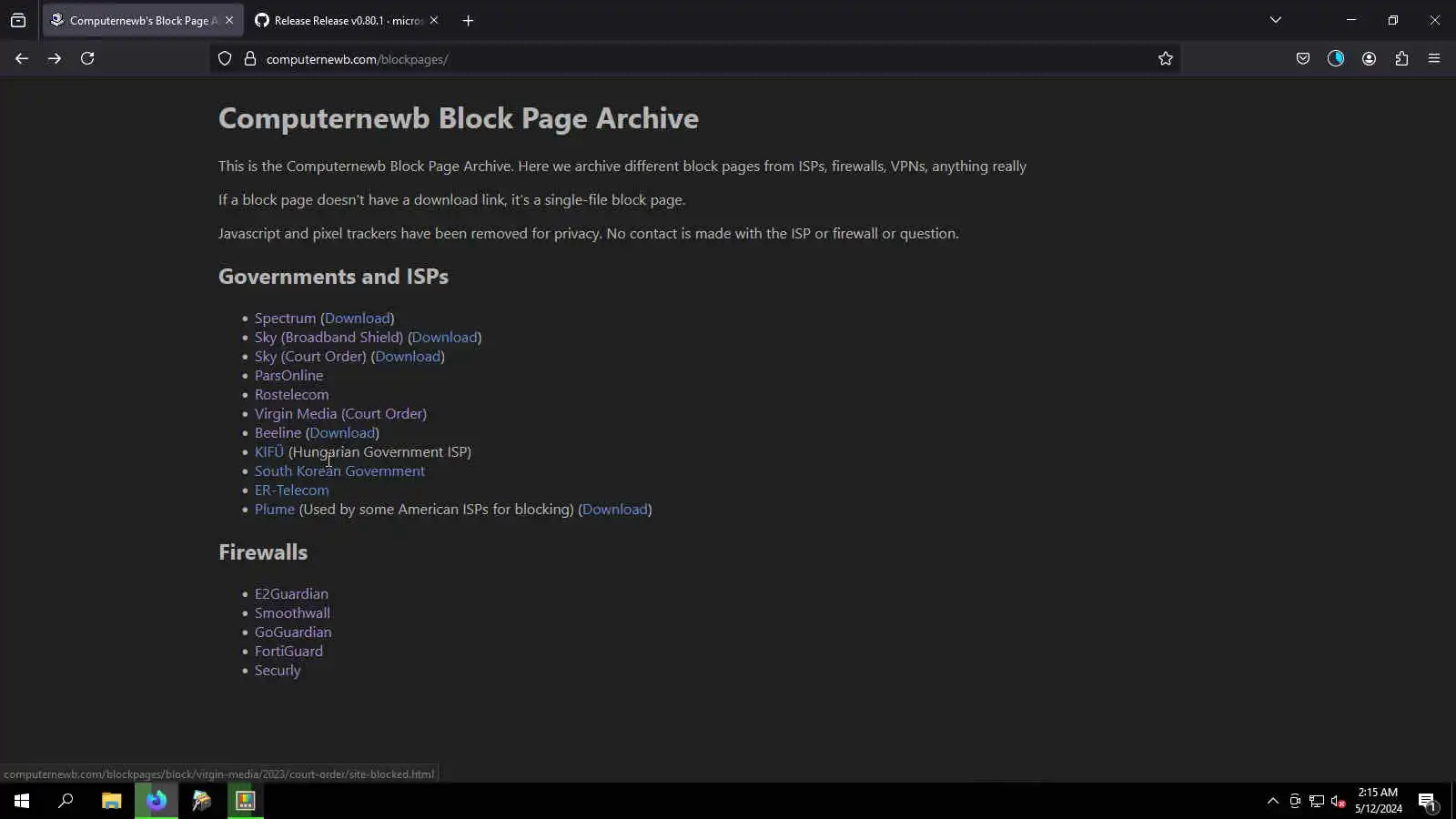Reload the current page
1456x819 pixels.
point(87,58)
